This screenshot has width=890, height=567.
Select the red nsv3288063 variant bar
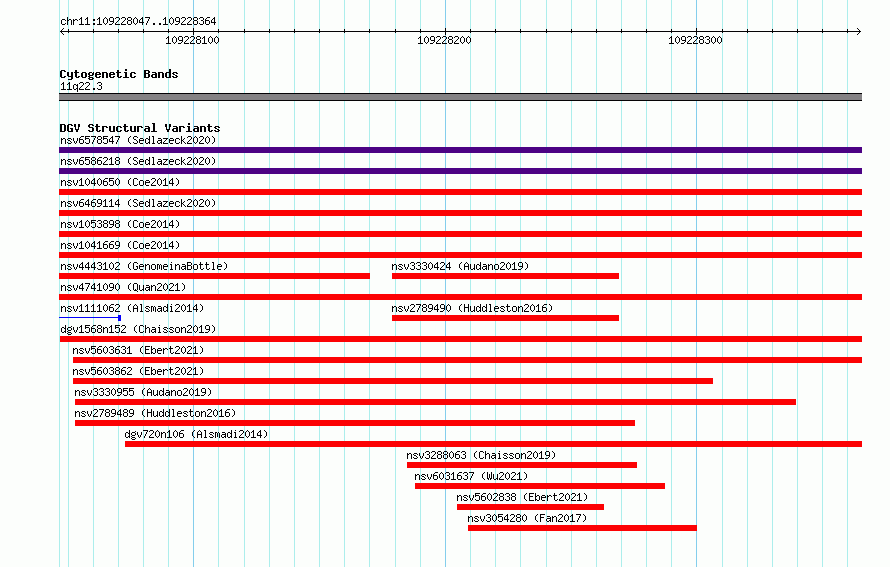point(522,465)
